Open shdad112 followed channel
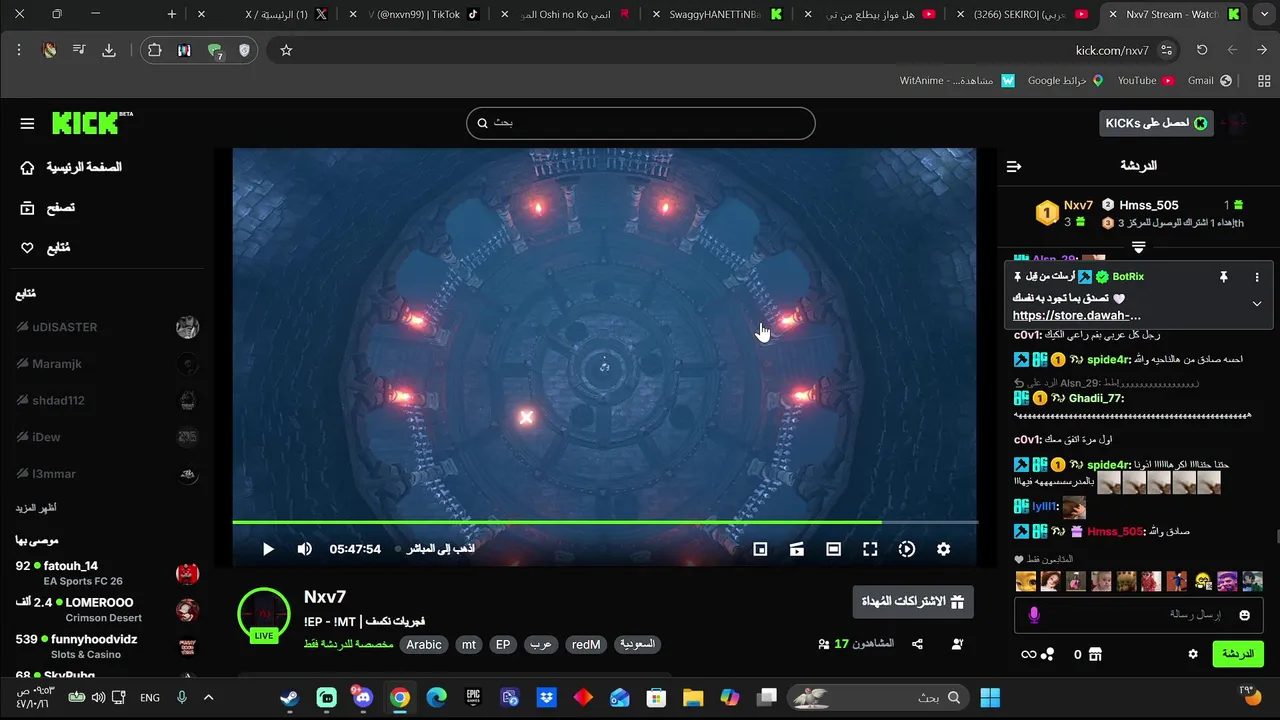Screen dimensions: 1280x720 click(107, 400)
